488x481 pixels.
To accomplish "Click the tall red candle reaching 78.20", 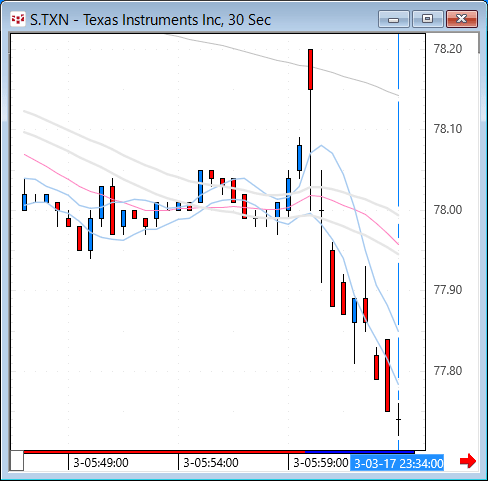I will (310, 69).
